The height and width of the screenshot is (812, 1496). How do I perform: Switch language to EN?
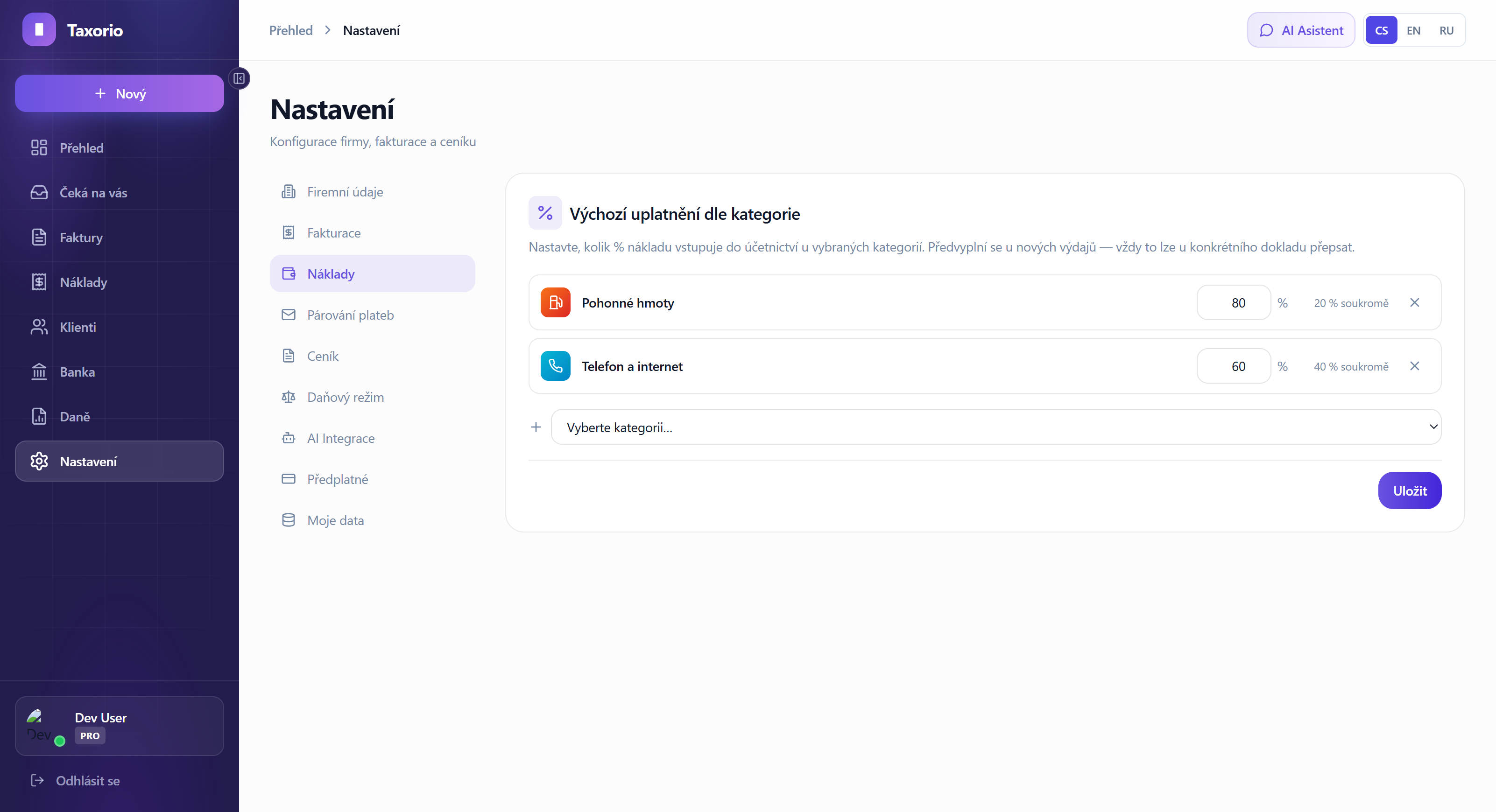[x=1413, y=30]
